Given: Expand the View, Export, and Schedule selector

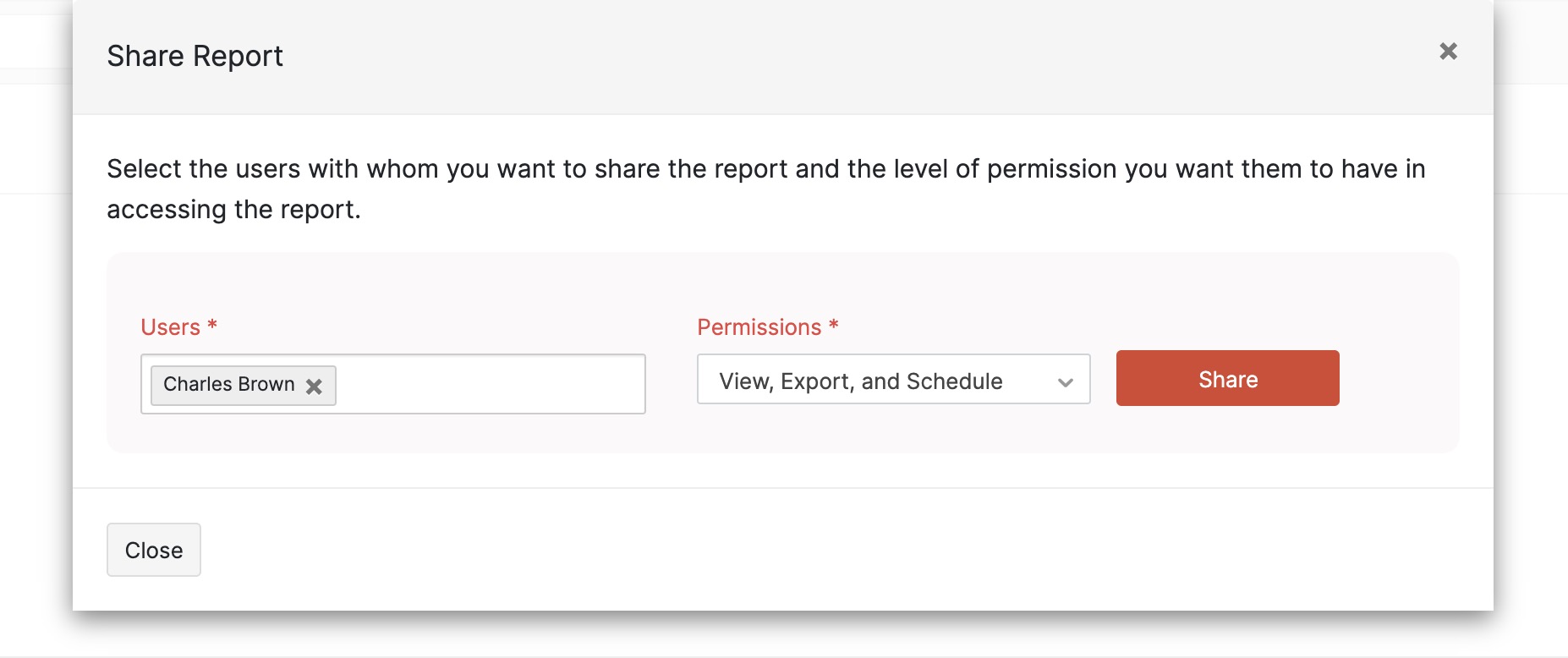Looking at the screenshot, I should [893, 380].
